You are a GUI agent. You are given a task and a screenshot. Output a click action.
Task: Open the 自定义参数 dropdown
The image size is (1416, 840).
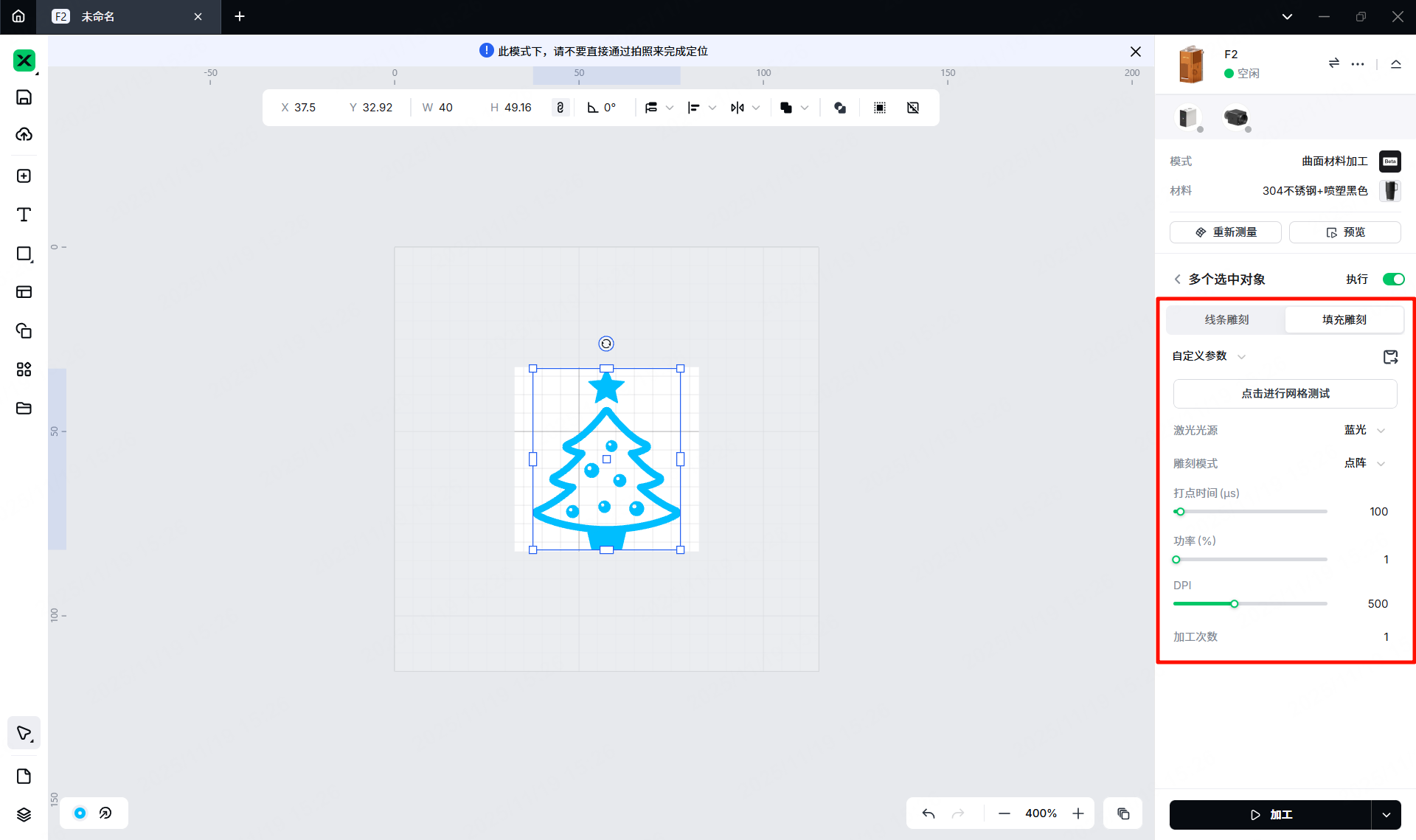pyautogui.click(x=1209, y=356)
